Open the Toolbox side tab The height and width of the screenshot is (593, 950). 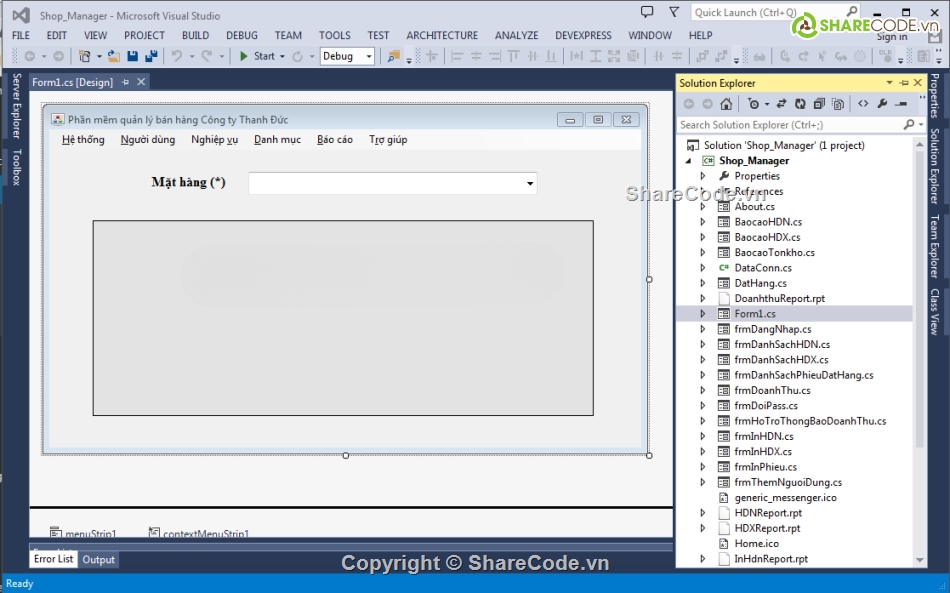[16, 167]
